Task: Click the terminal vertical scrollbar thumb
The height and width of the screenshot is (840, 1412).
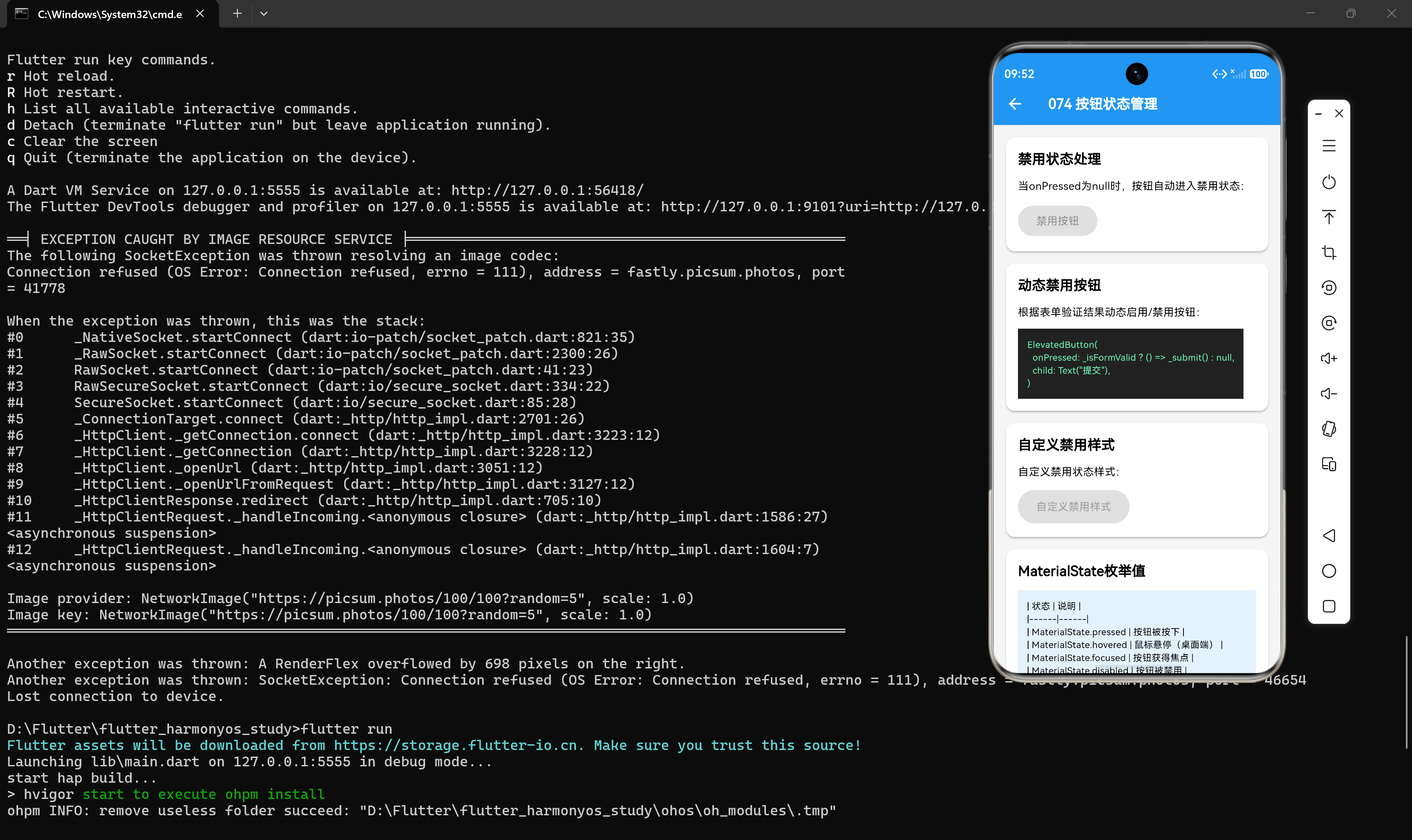Action: click(x=1407, y=692)
